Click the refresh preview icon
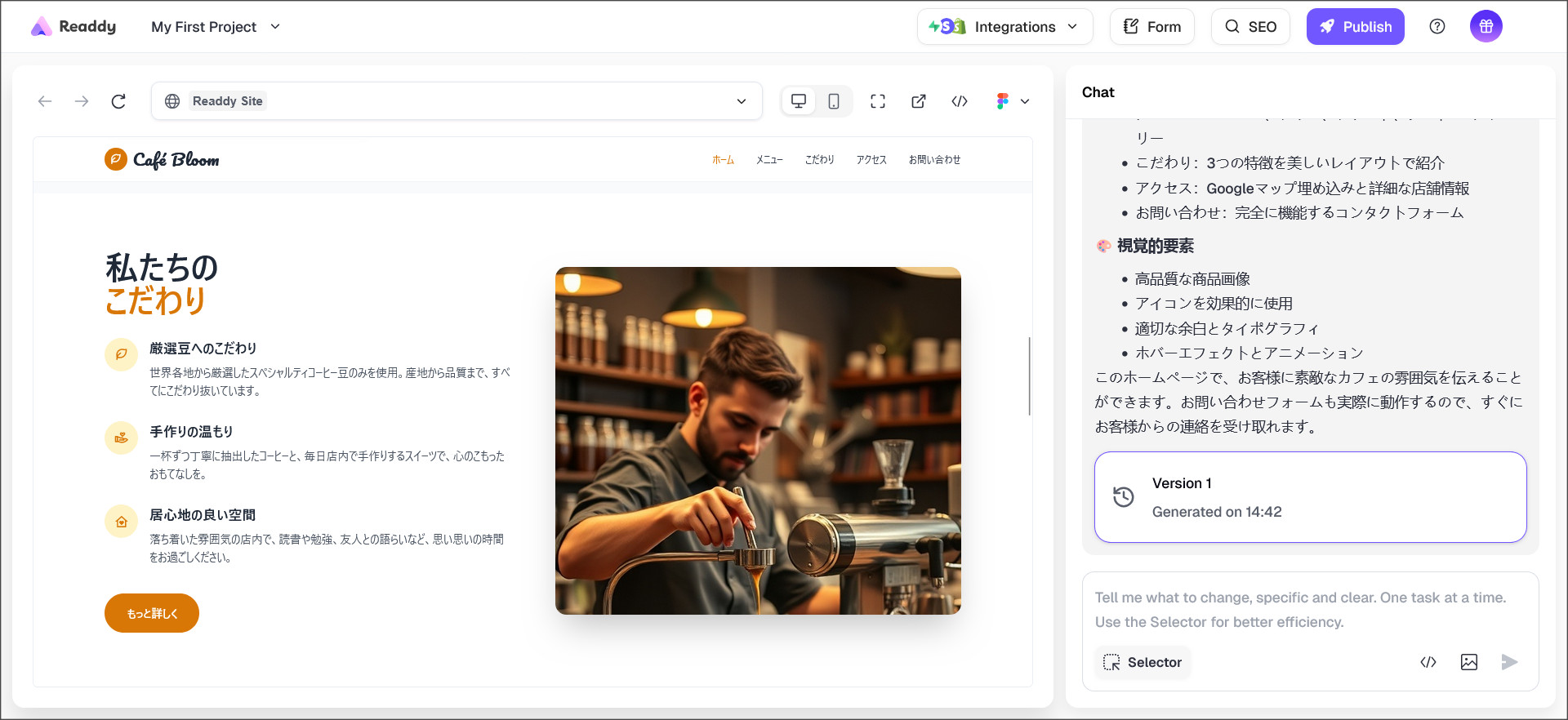 point(118,101)
